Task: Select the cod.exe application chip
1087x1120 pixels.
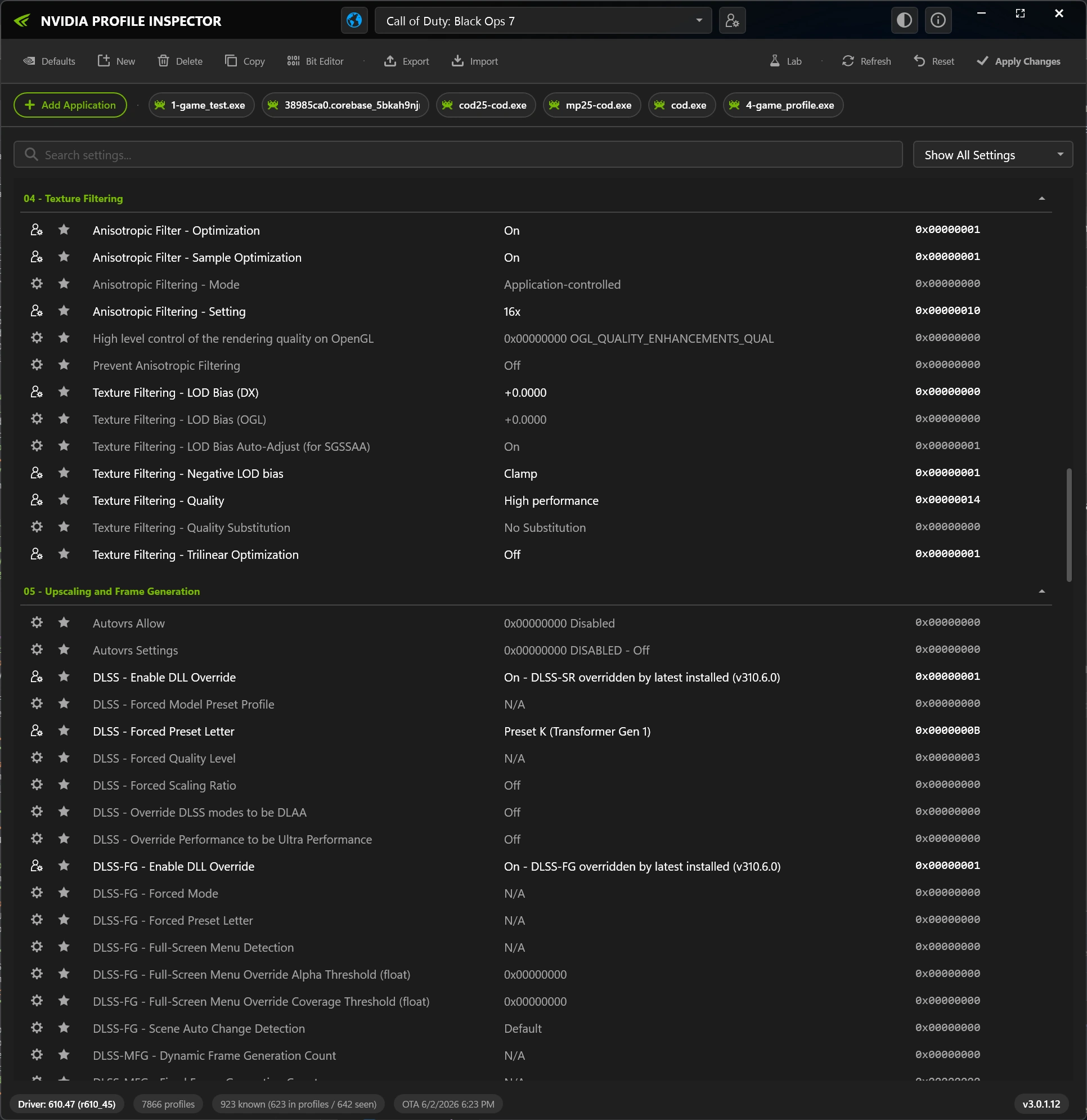Action: tap(681, 105)
